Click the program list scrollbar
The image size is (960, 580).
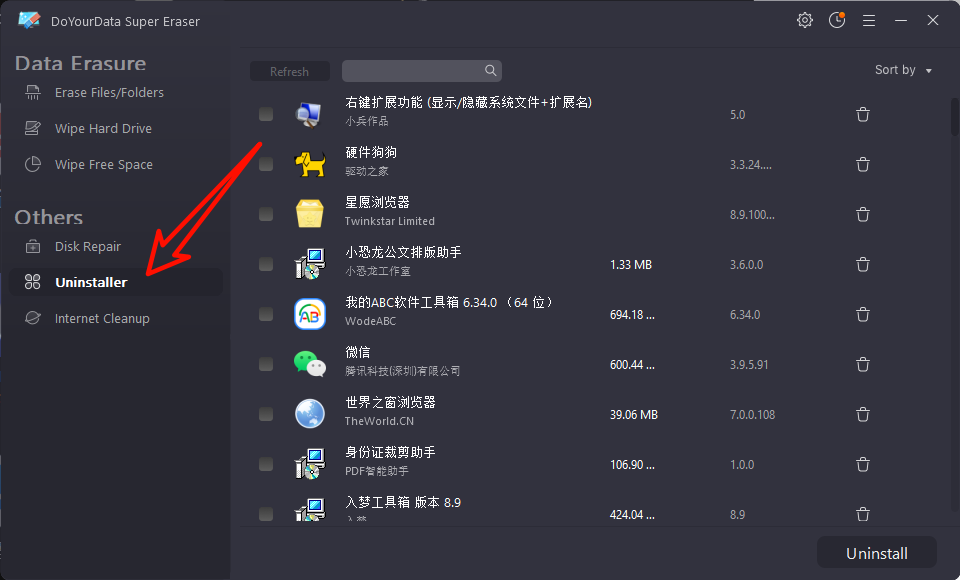[954, 116]
